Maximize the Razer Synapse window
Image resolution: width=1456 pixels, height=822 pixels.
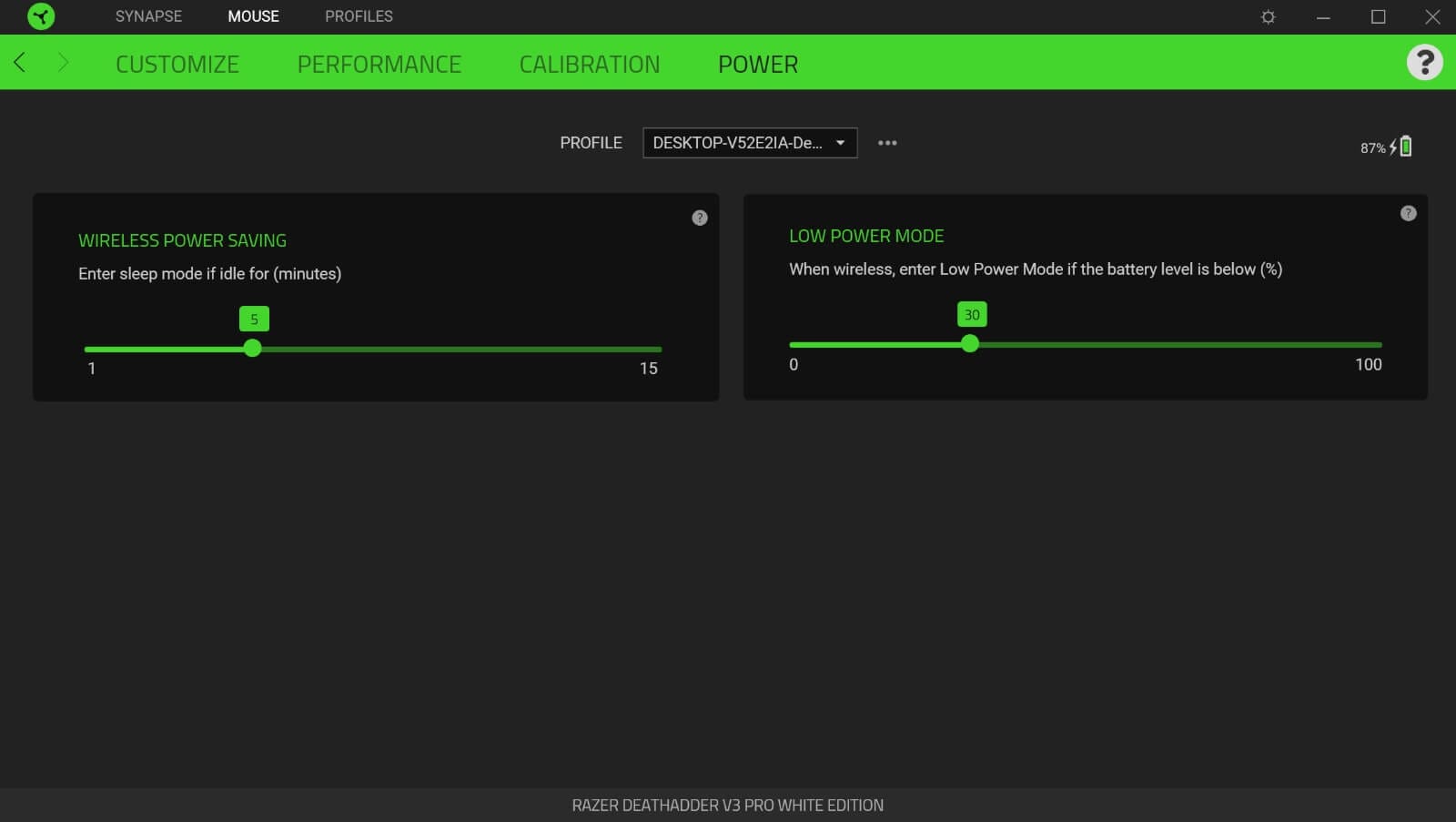pos(1378,17)
